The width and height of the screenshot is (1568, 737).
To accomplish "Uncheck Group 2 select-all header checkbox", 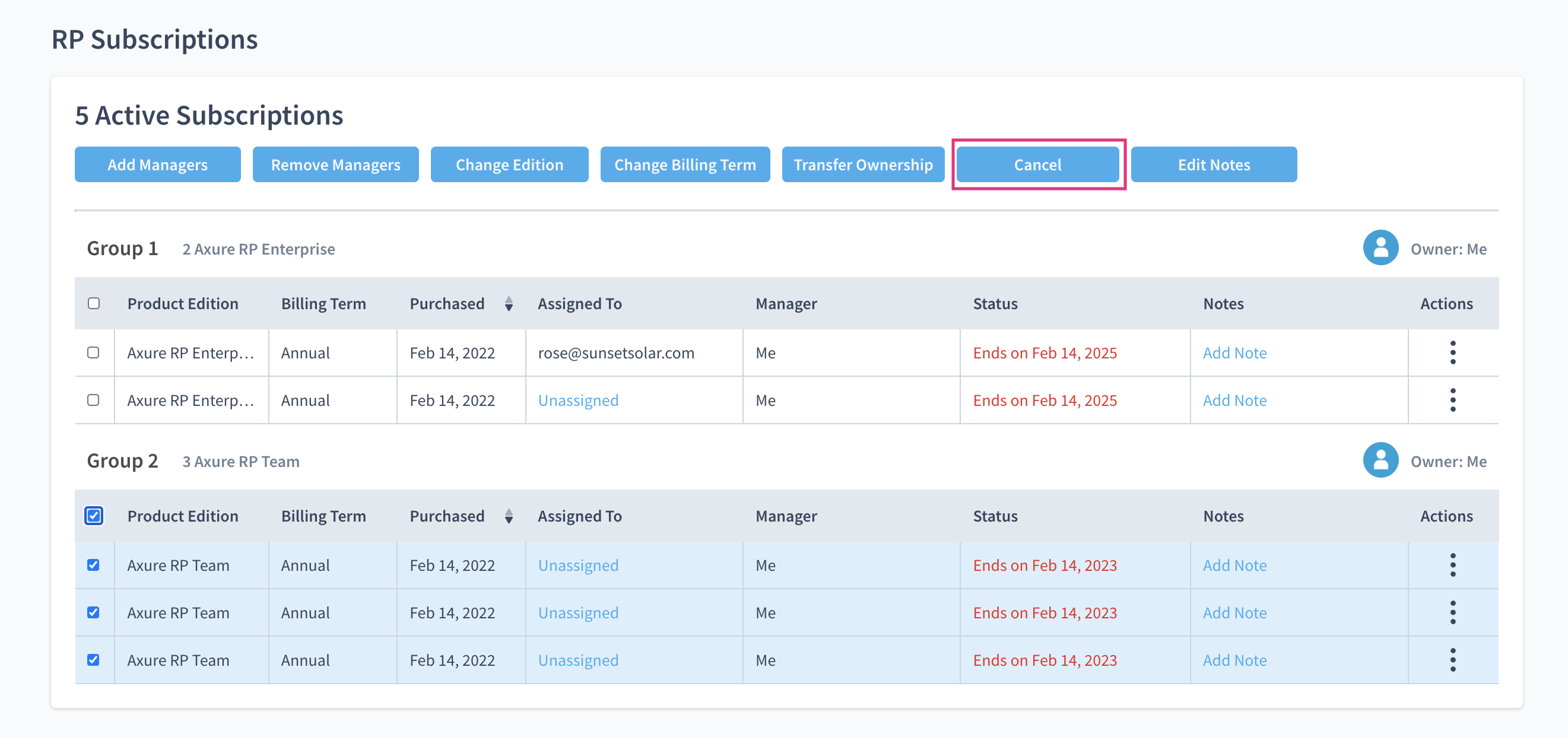I will 94,516.
